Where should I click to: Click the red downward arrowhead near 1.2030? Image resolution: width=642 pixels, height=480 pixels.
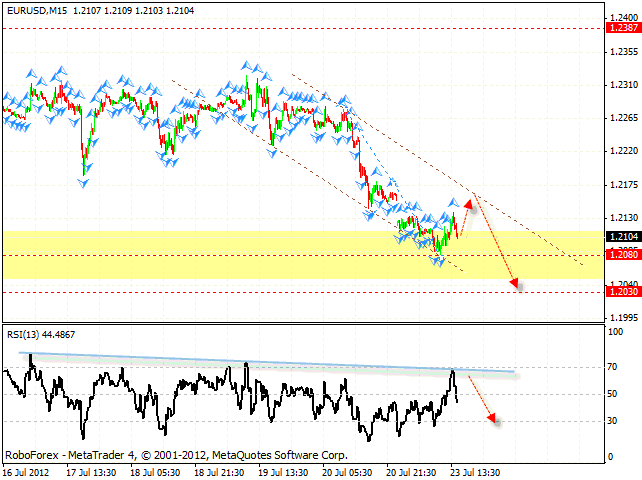(x=516, y=285)
